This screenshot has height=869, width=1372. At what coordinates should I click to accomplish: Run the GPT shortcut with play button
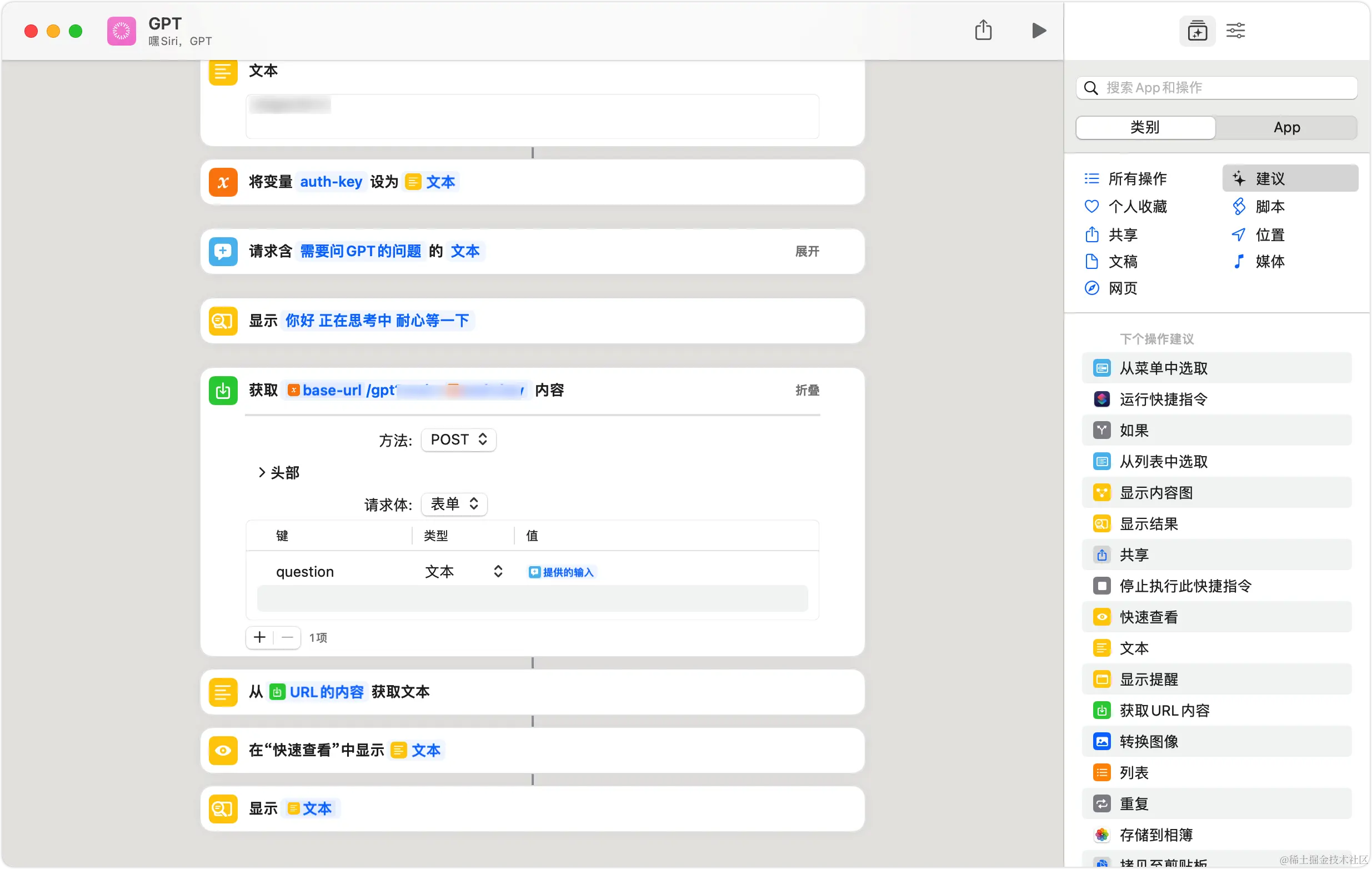coord(1038,30)
